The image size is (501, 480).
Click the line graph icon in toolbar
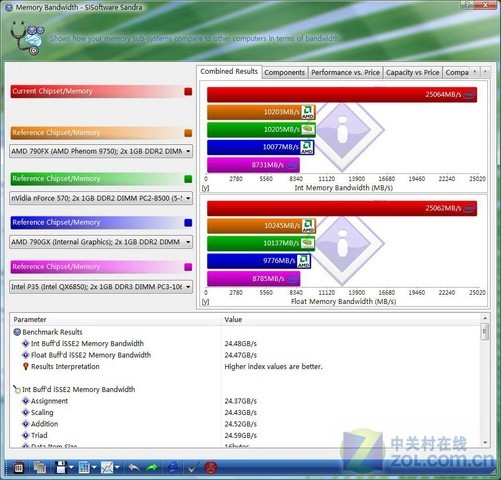(107, 467)
